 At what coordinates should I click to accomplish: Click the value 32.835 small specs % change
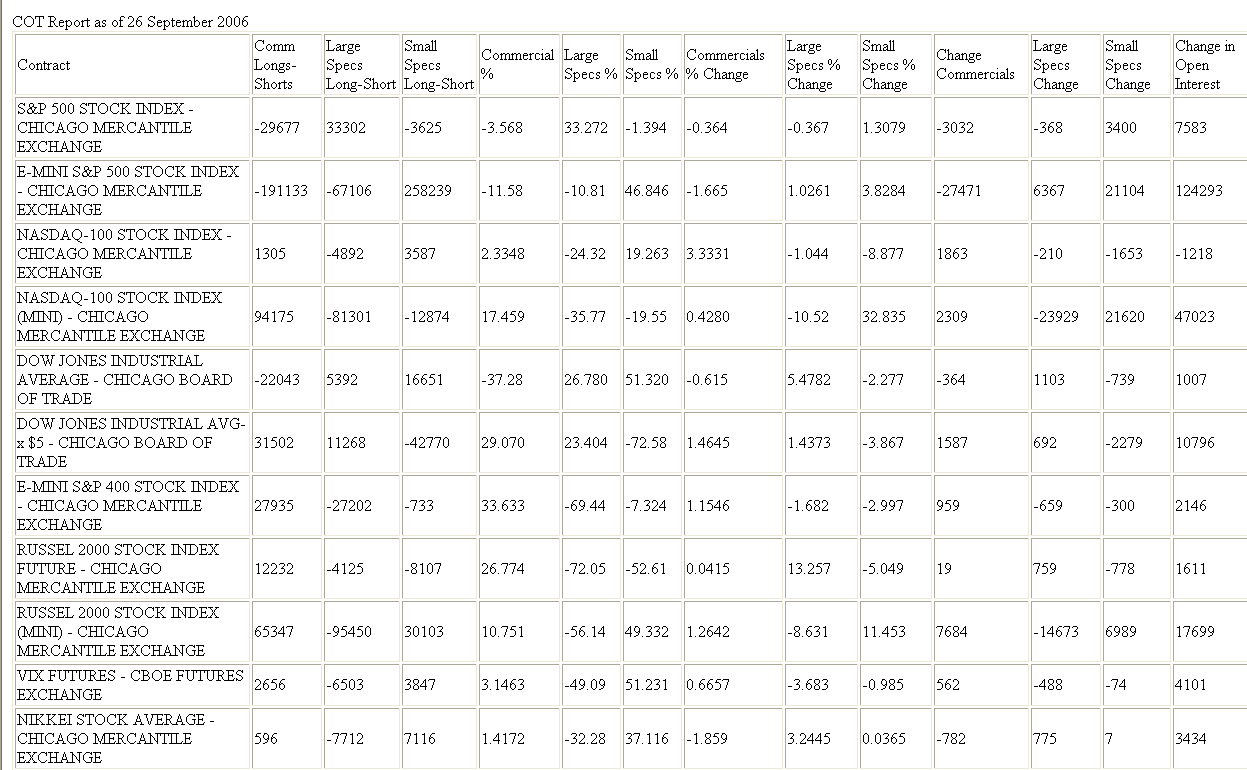[x=884, y=317]
